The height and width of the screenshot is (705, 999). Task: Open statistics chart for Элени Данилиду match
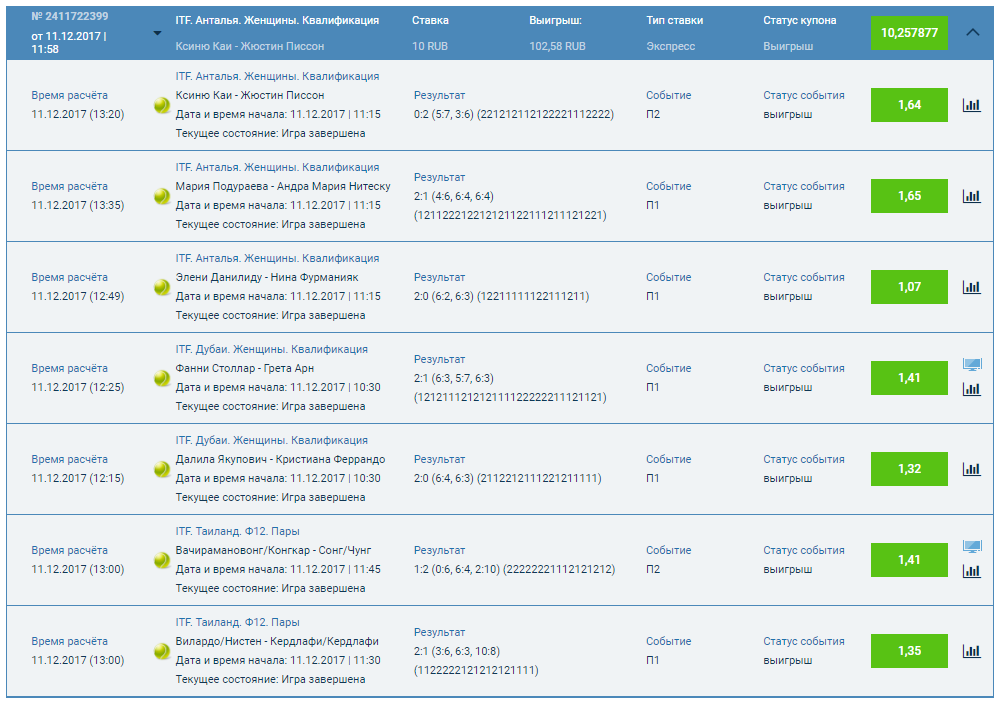972,287
